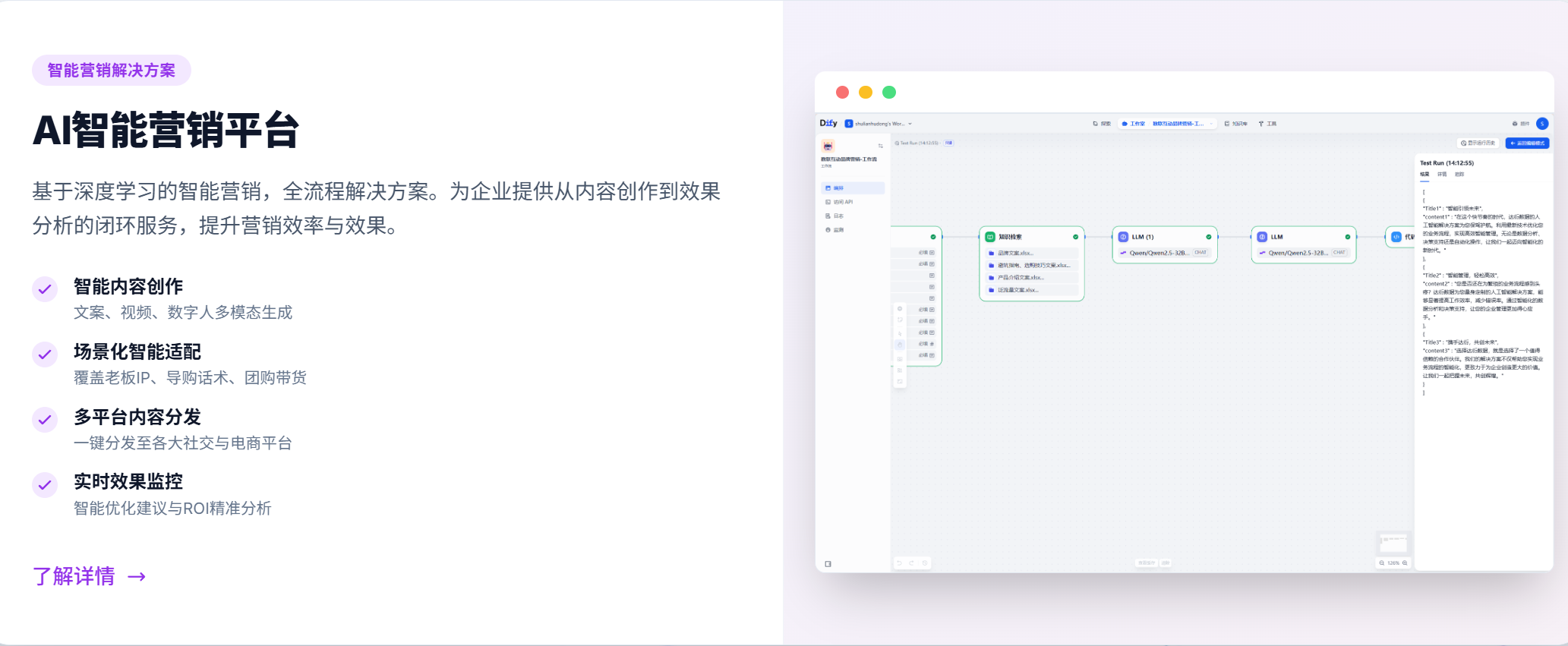1568x646 pixels.
Task: Switch to the 详情 tab in Test Run
Action: pos(1441,175)
